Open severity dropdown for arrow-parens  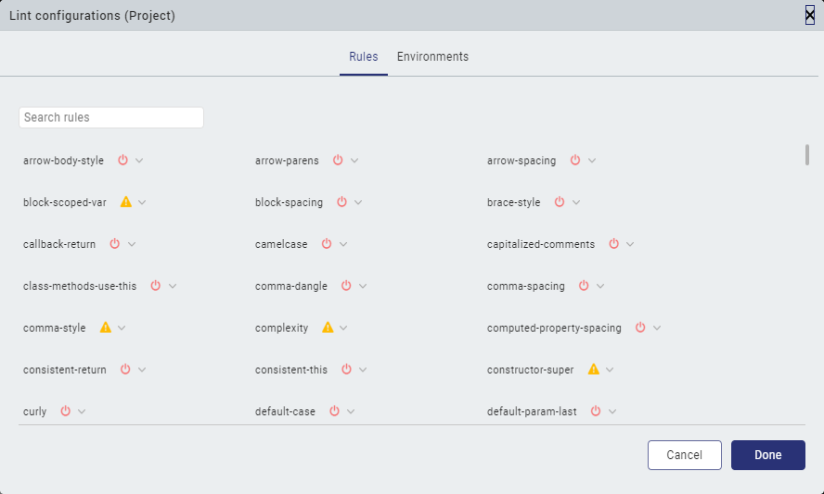[355, 161]
